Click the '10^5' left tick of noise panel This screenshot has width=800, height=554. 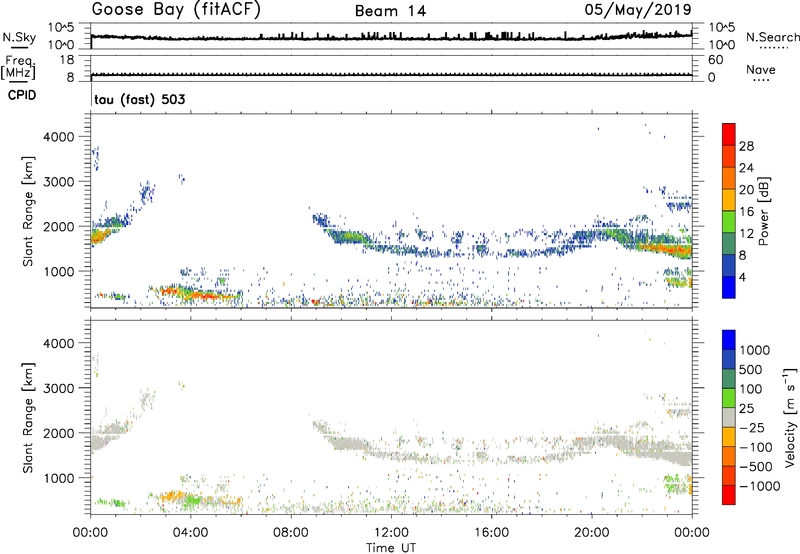coord(61,27)
